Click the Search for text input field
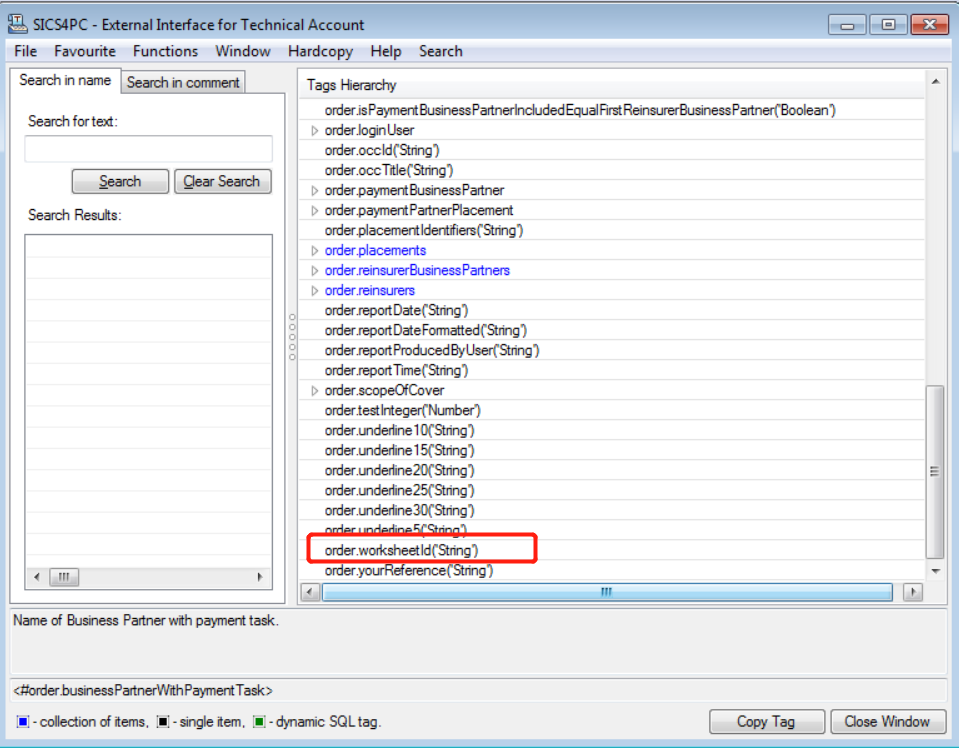The image size is (959, 748). [x=148, y=149]
